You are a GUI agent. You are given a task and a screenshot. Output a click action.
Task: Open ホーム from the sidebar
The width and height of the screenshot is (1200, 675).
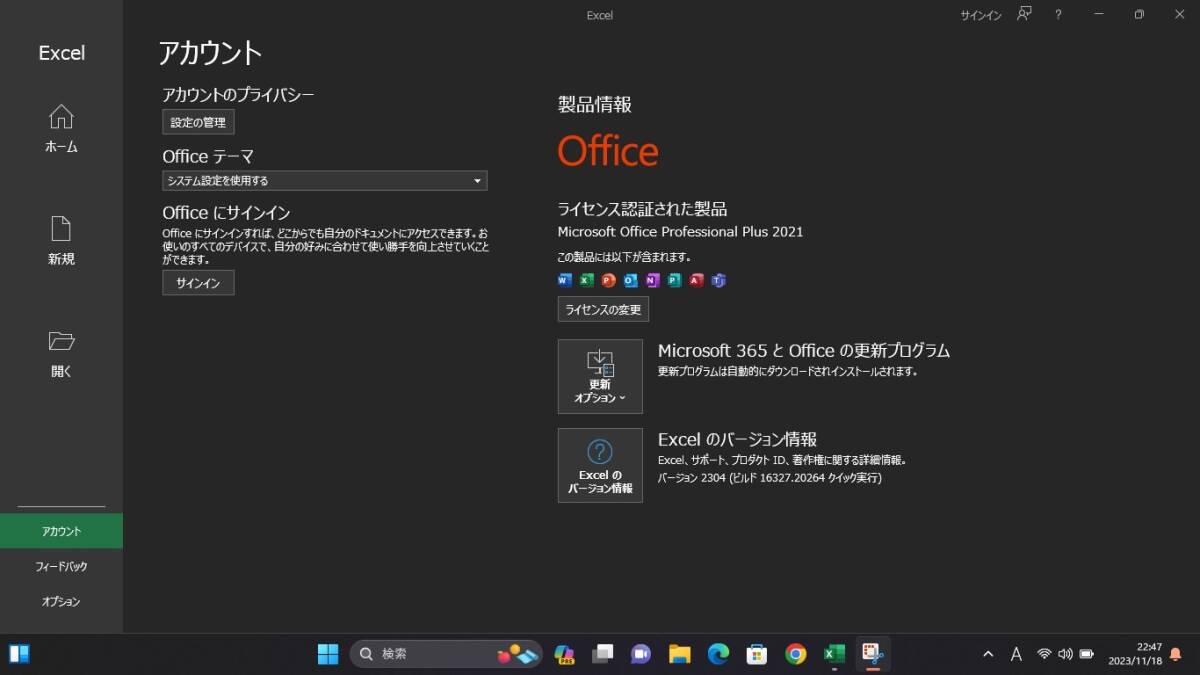60,130
